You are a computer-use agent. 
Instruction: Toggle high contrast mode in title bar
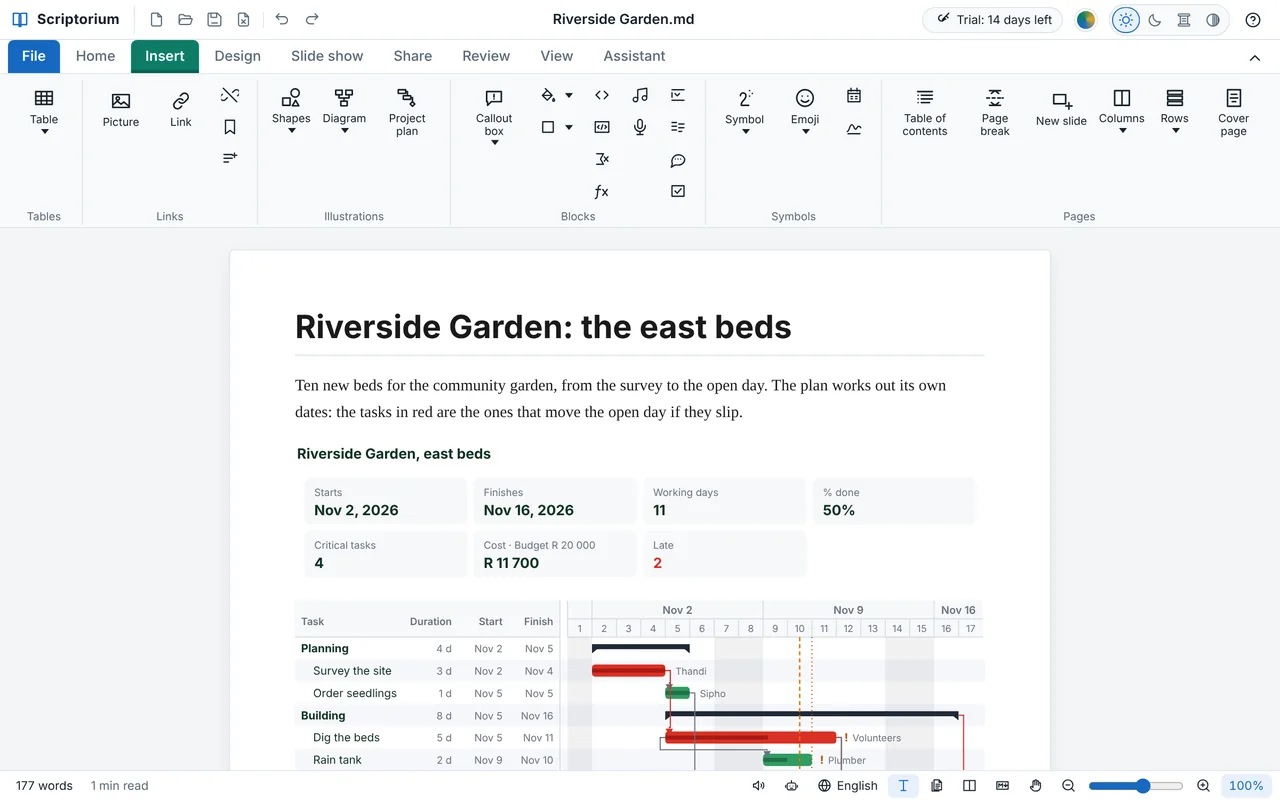pos(1213,20)
